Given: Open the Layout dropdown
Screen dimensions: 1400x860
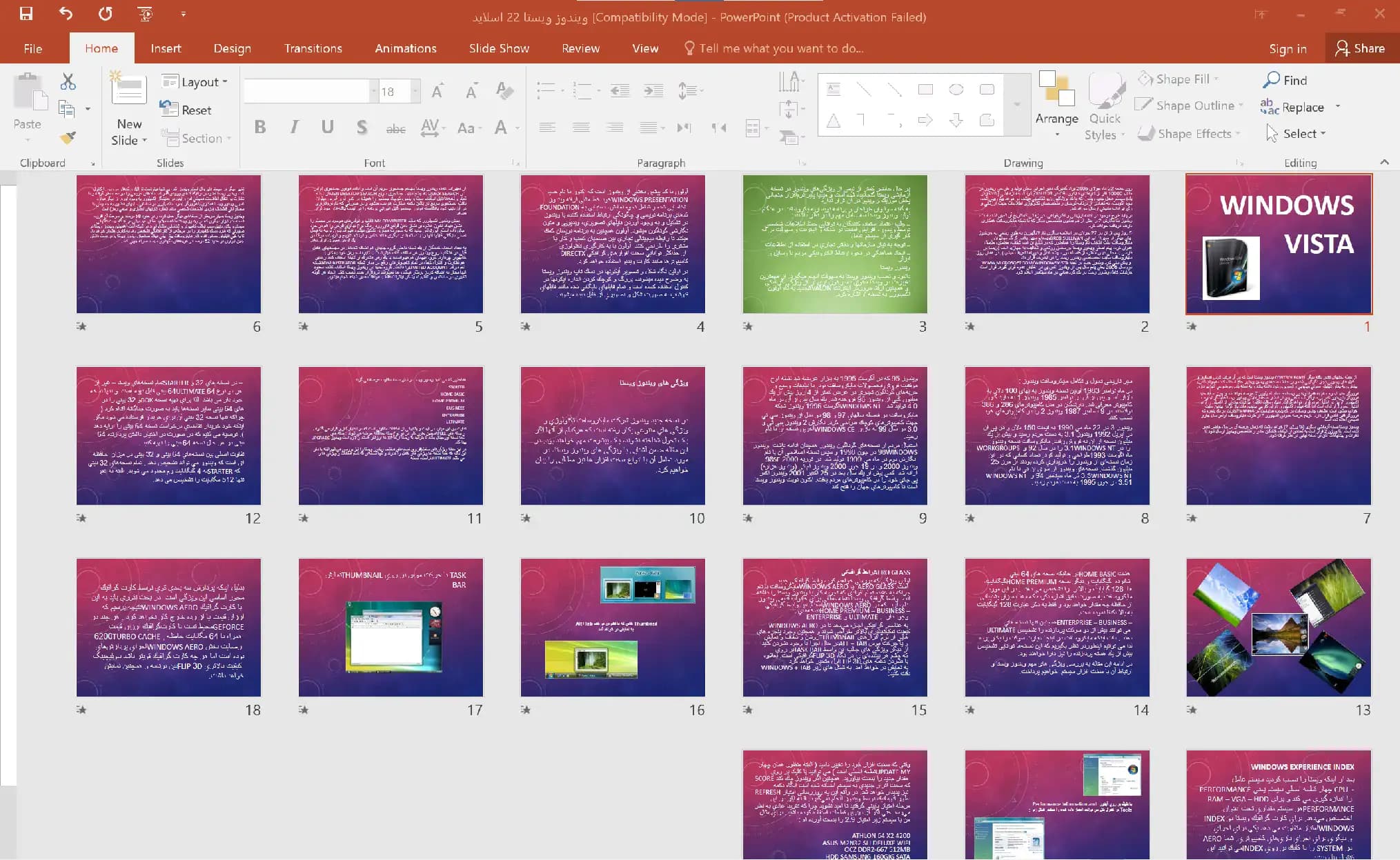Looking at the screenshot, I should pos(195,82).
